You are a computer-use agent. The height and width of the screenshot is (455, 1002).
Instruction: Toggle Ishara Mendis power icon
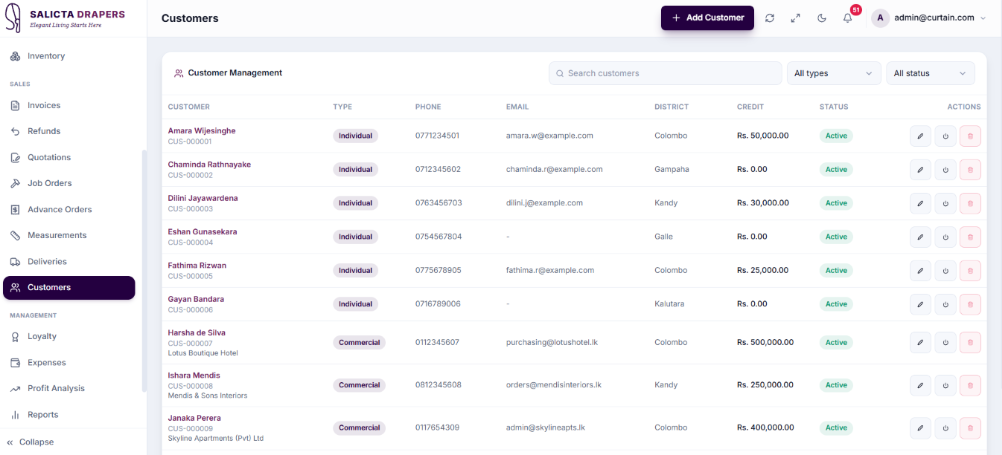coord(946,385)
